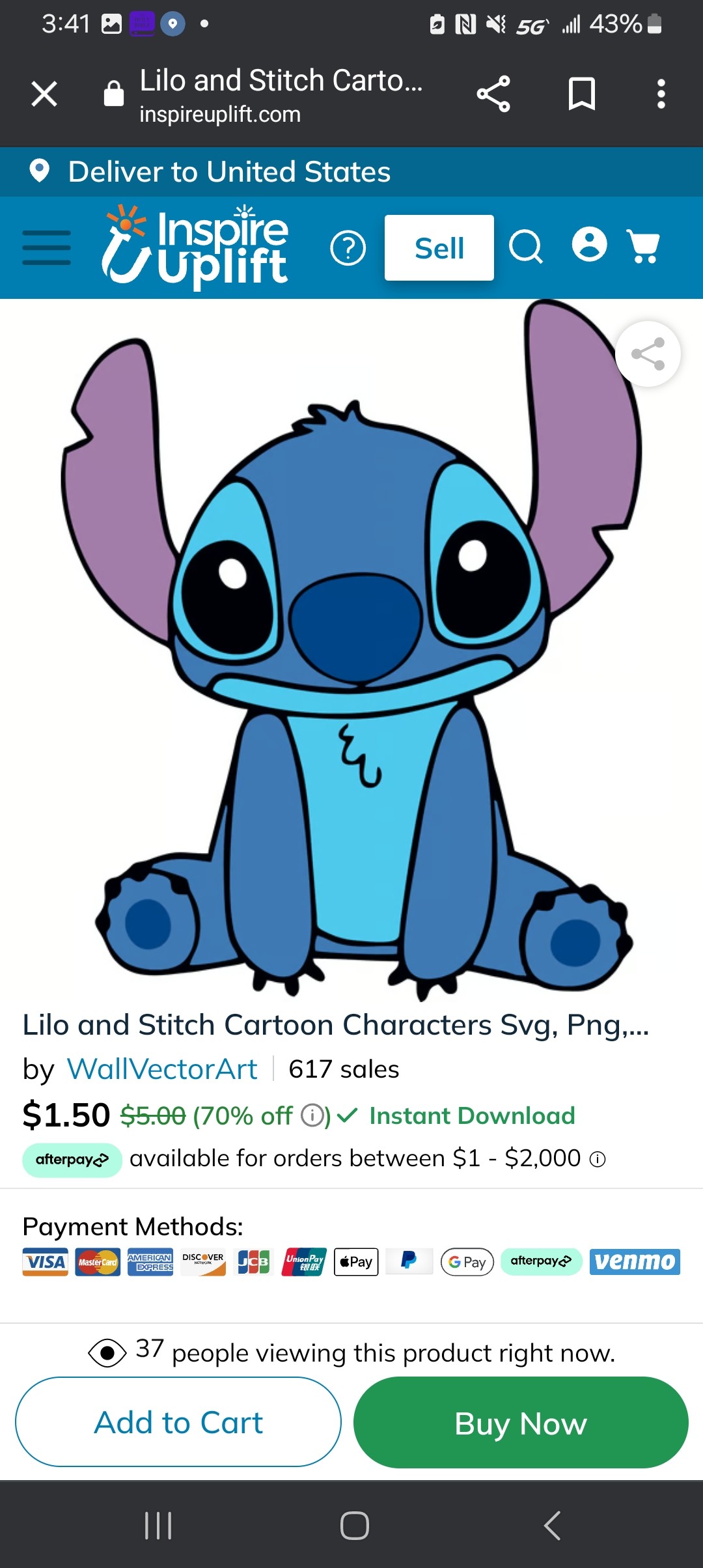The height and width of the screenshot is (1568, 703).
Task: Add the Stitch SVG to cart
Action: pyautogui.click(x=178, y=1422)
